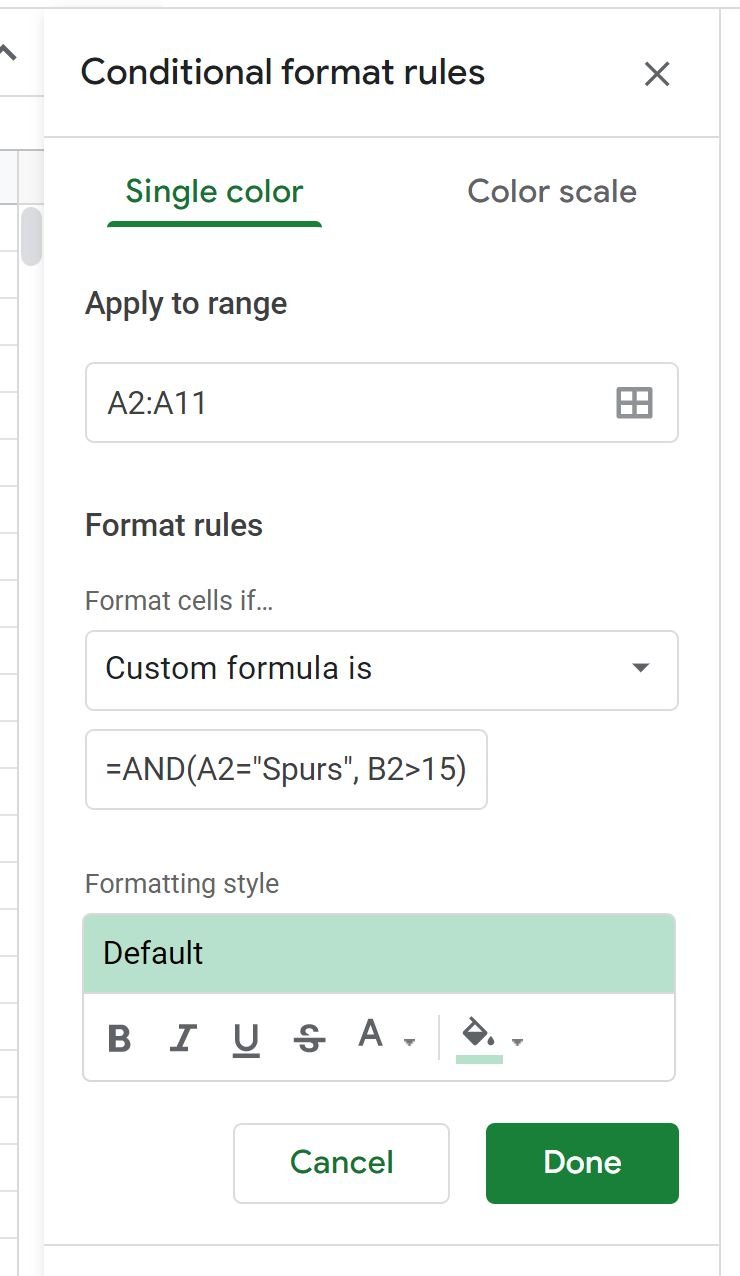Image resolution: width=740 pixels, height=1276 pixels.
Task: Toggle Bold formatting style
Action: pyautogui.click(x=119, y=1039)
